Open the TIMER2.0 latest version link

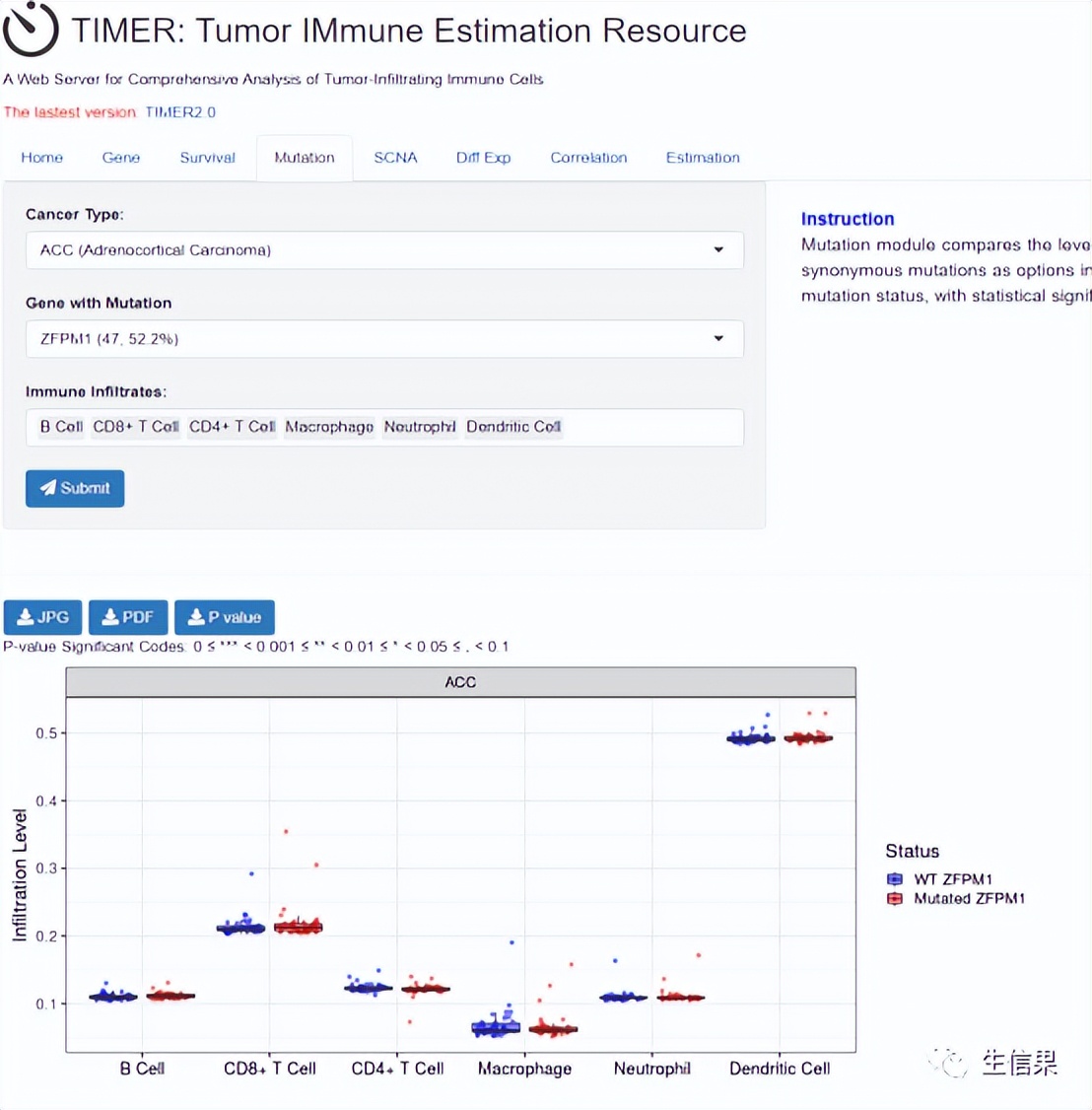[x=179, y=111]
